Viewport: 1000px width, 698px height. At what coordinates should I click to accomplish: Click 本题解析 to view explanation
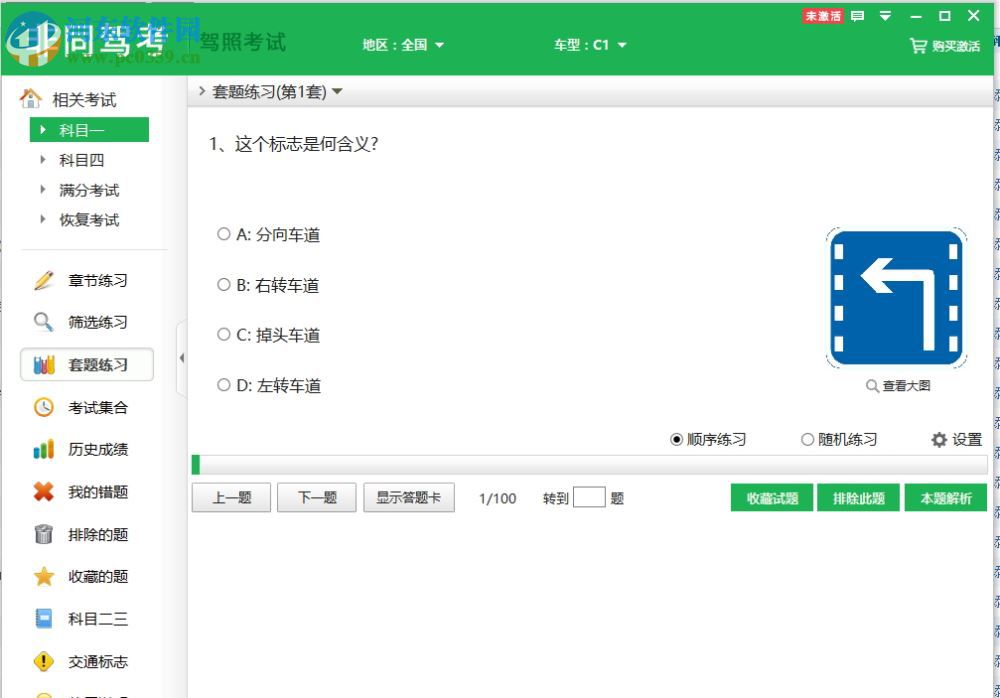945,497
